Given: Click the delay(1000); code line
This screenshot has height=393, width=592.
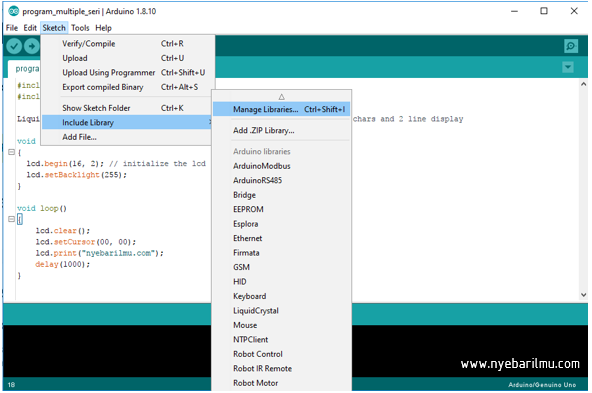Looking at the screenshot, I should tap(63, 265).
